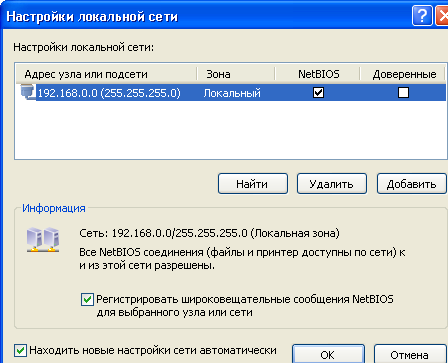
Task: Toggle Находить новые настройки сети автоматически
Action: tap(20, 351)
